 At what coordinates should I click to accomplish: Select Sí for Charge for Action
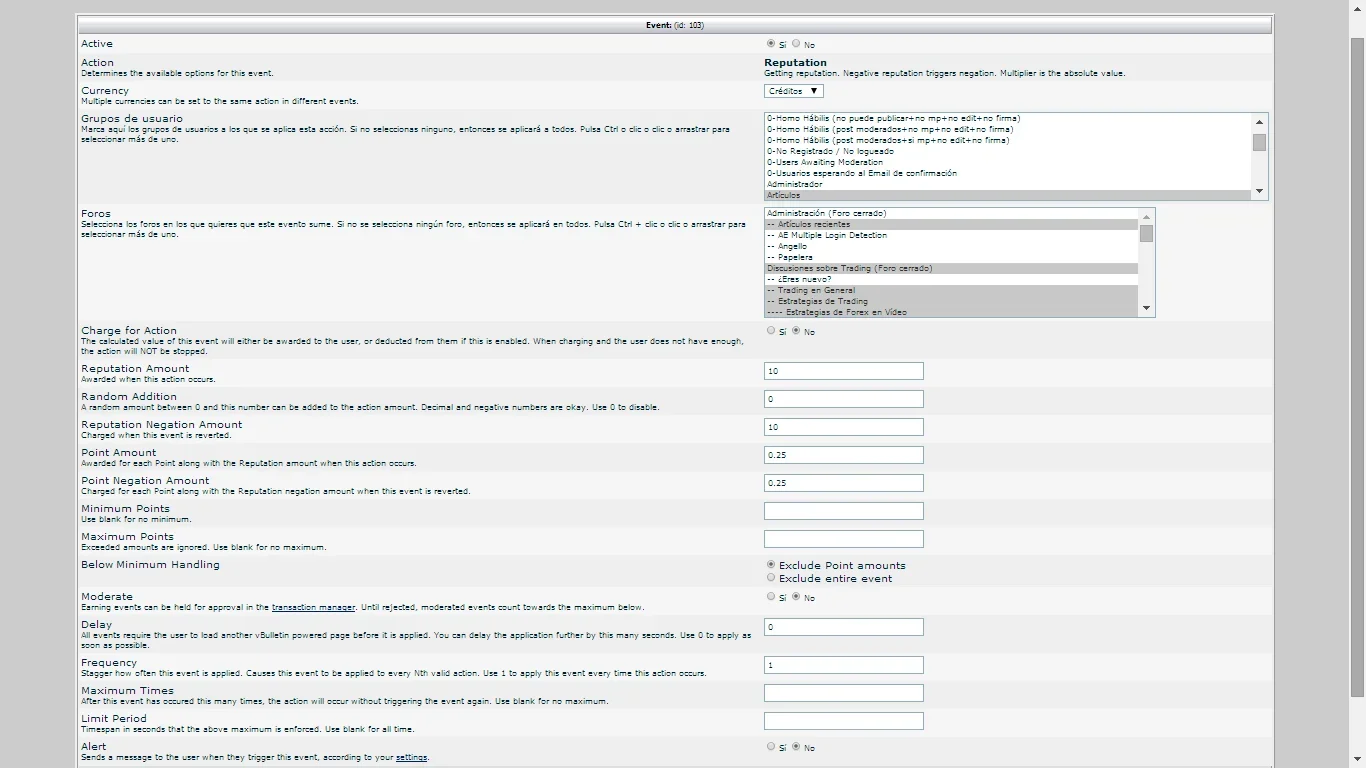pos(771,331)
